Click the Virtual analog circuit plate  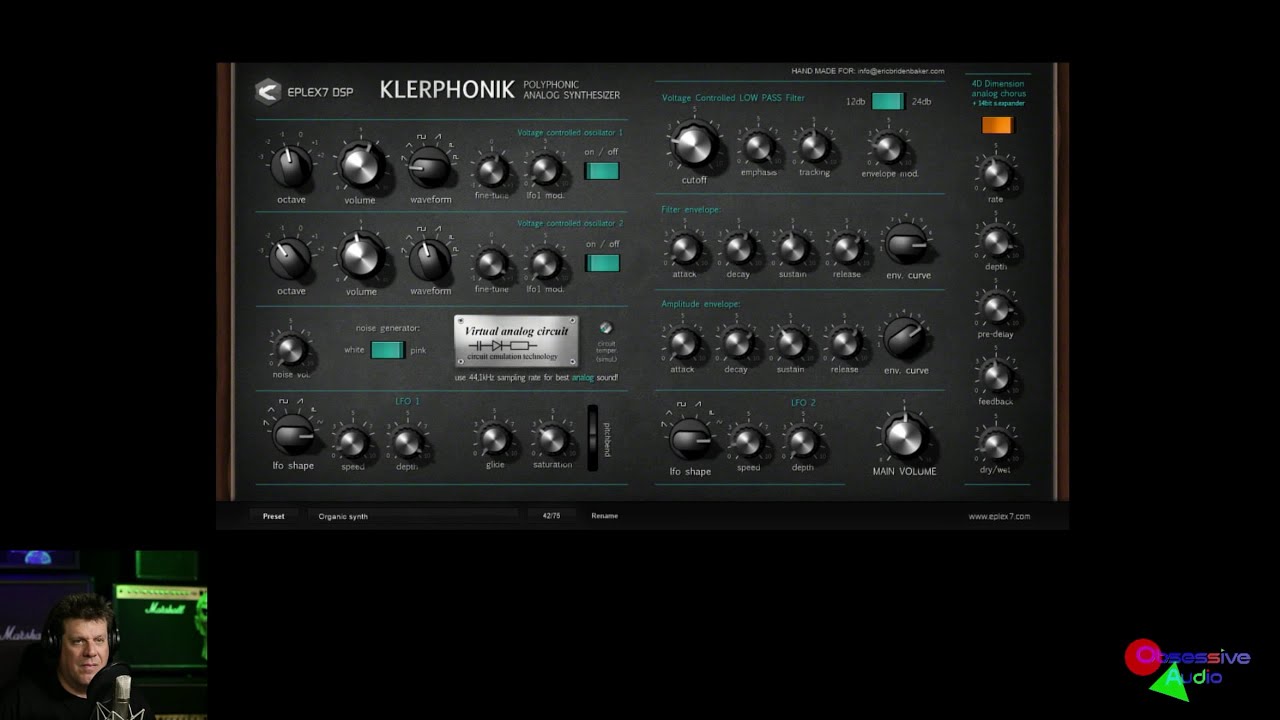click(516, 342)
